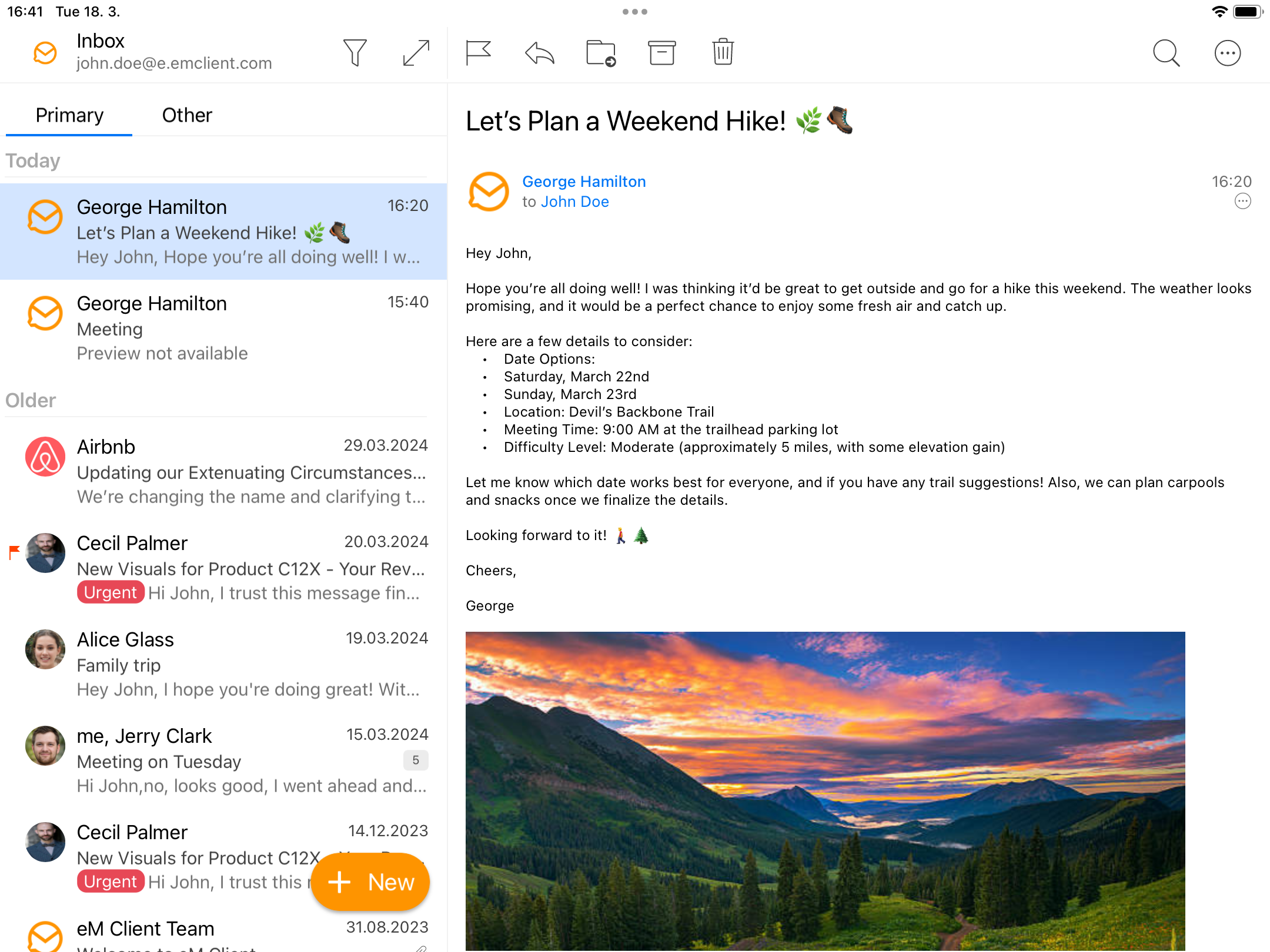Expand Meeting on Tuesday thread count badge
Screen dimensions: 1270x952
pyautogui.click(x=415, y=760)
